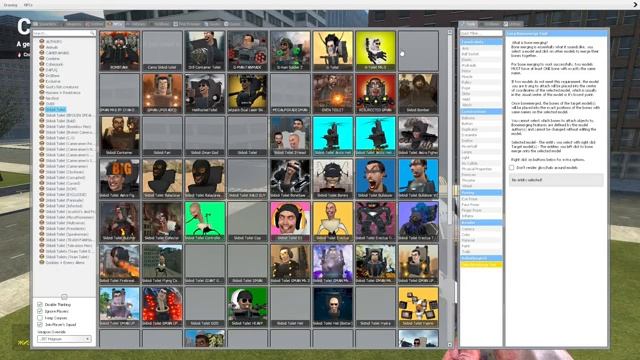Select the G-Toilet MK.II yellow icon
Screen dimensions: 640x360
coord(376,50)
